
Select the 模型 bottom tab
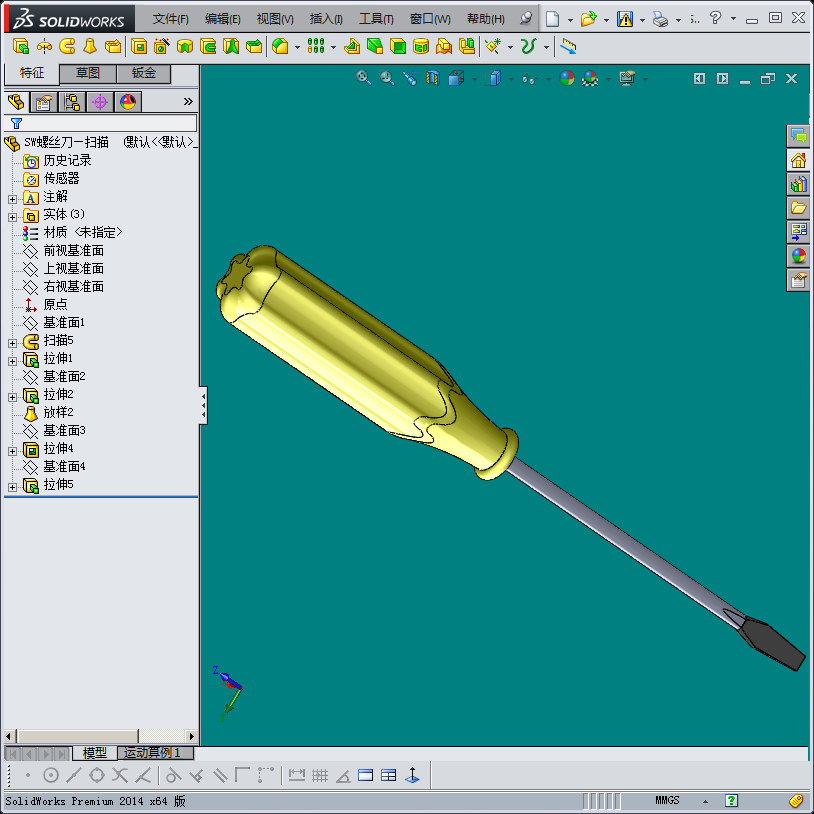pyautogui.click(x=94, y=753)
